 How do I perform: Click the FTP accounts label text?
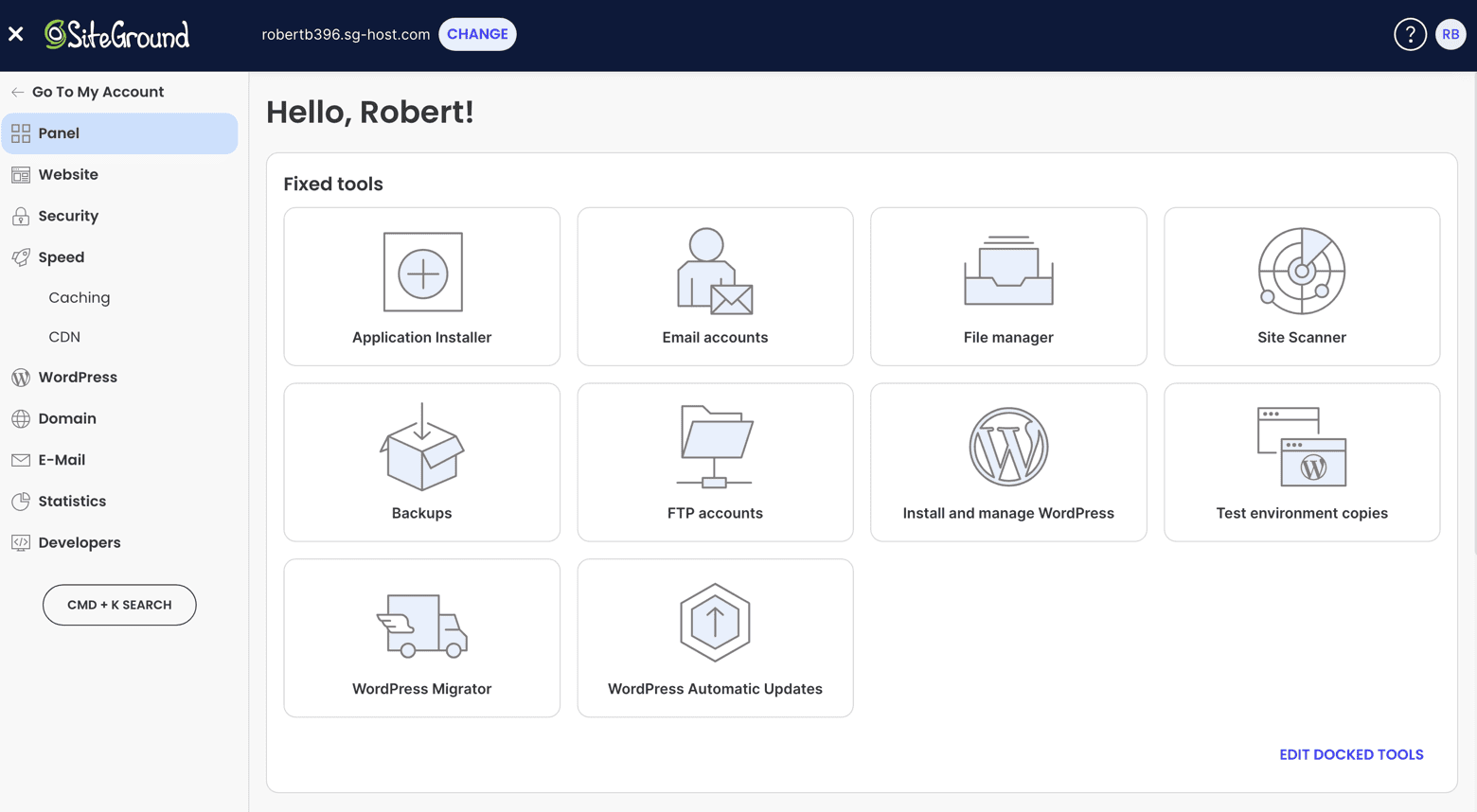pos(715,513)
